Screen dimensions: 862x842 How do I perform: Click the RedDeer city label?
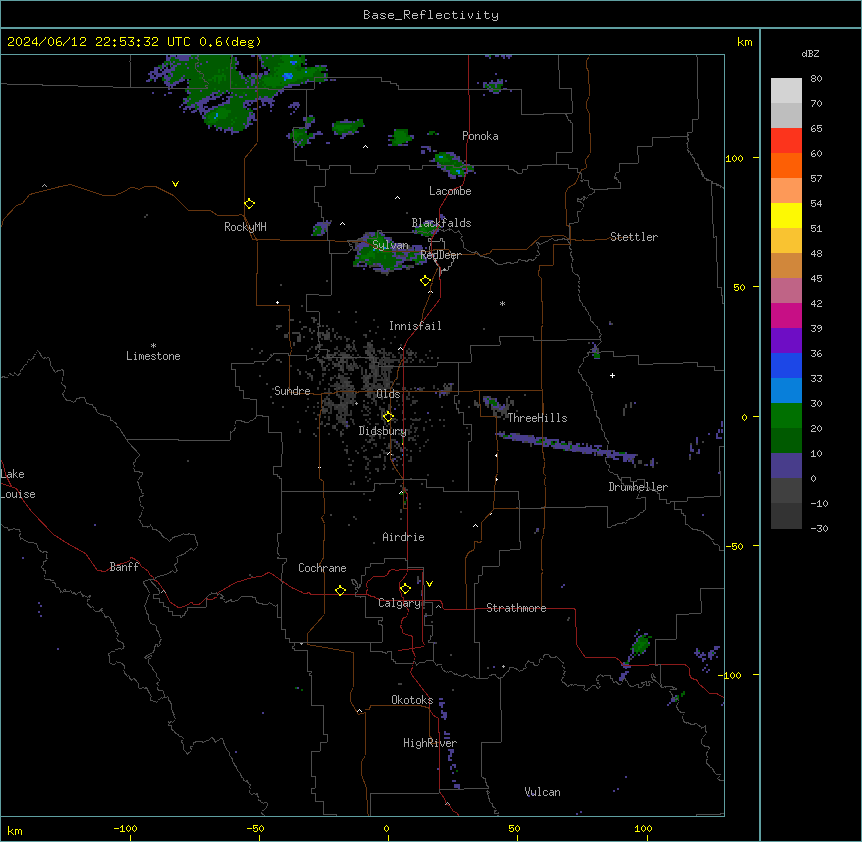440,255
